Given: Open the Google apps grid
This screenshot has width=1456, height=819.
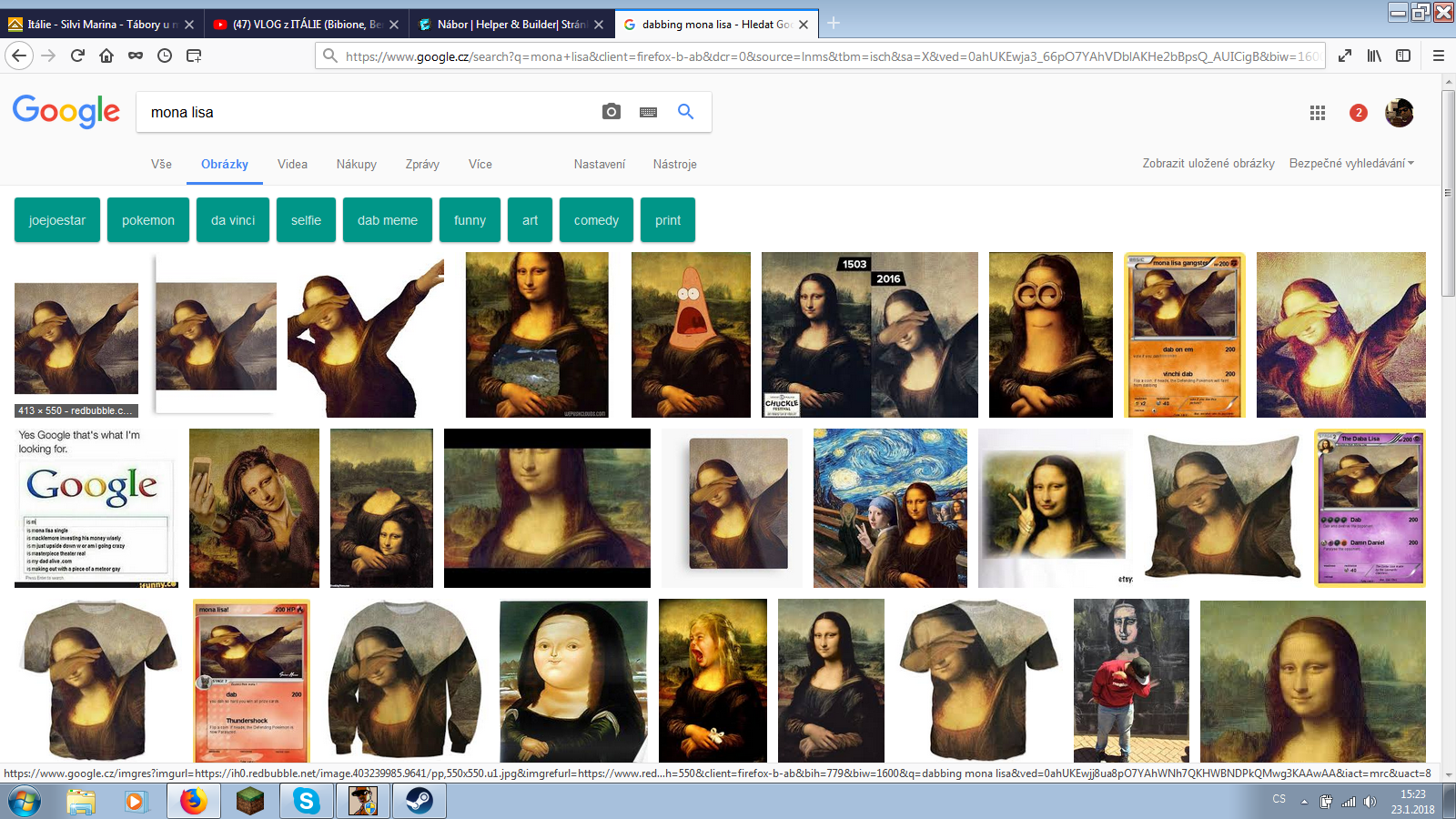Looking at the screenshot, I should pyautogui.click(x=1317, y=113).
